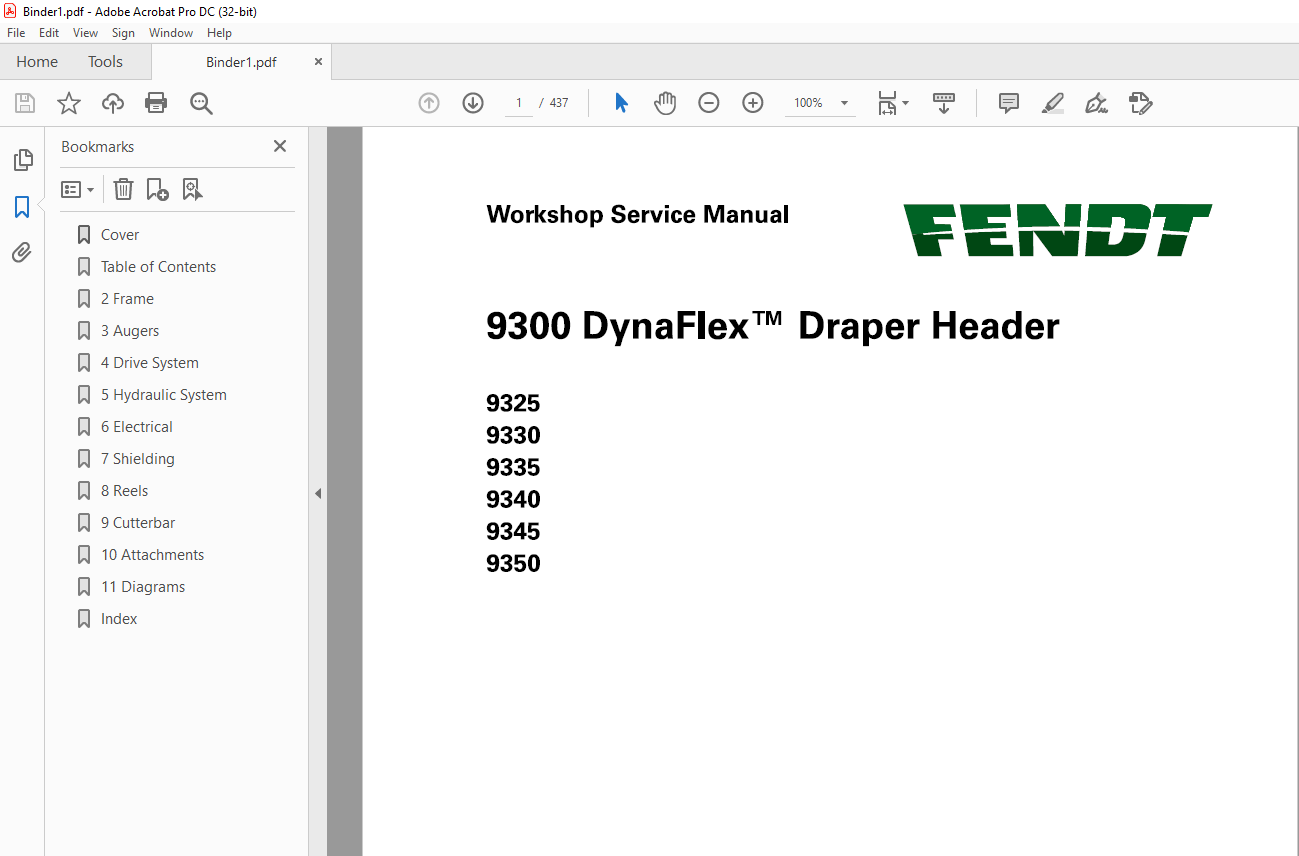Select the 9 Cutterbar bookmark
Screen dimensions: 1299x856
tap(138, 523)
